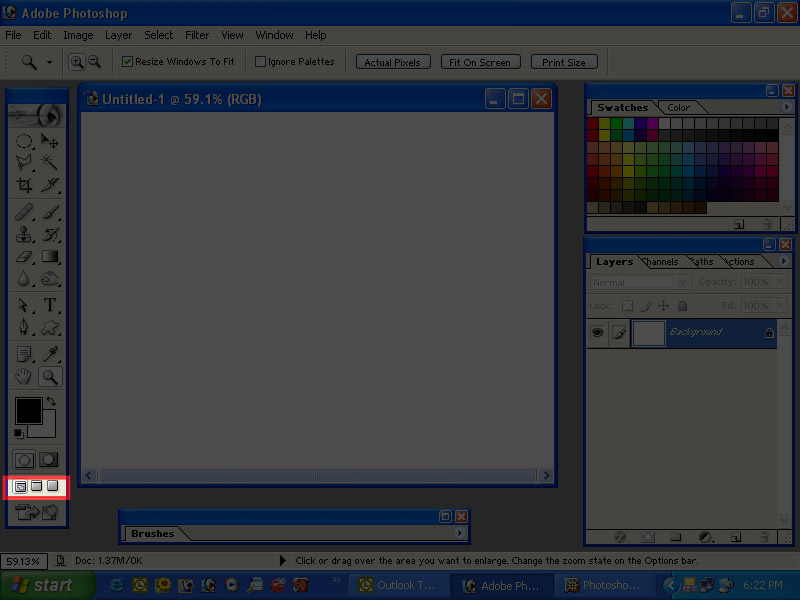The width and height of the screenshot is (800, 600).
Task: Select the Magic Wand tool
Action: [50, 162]
